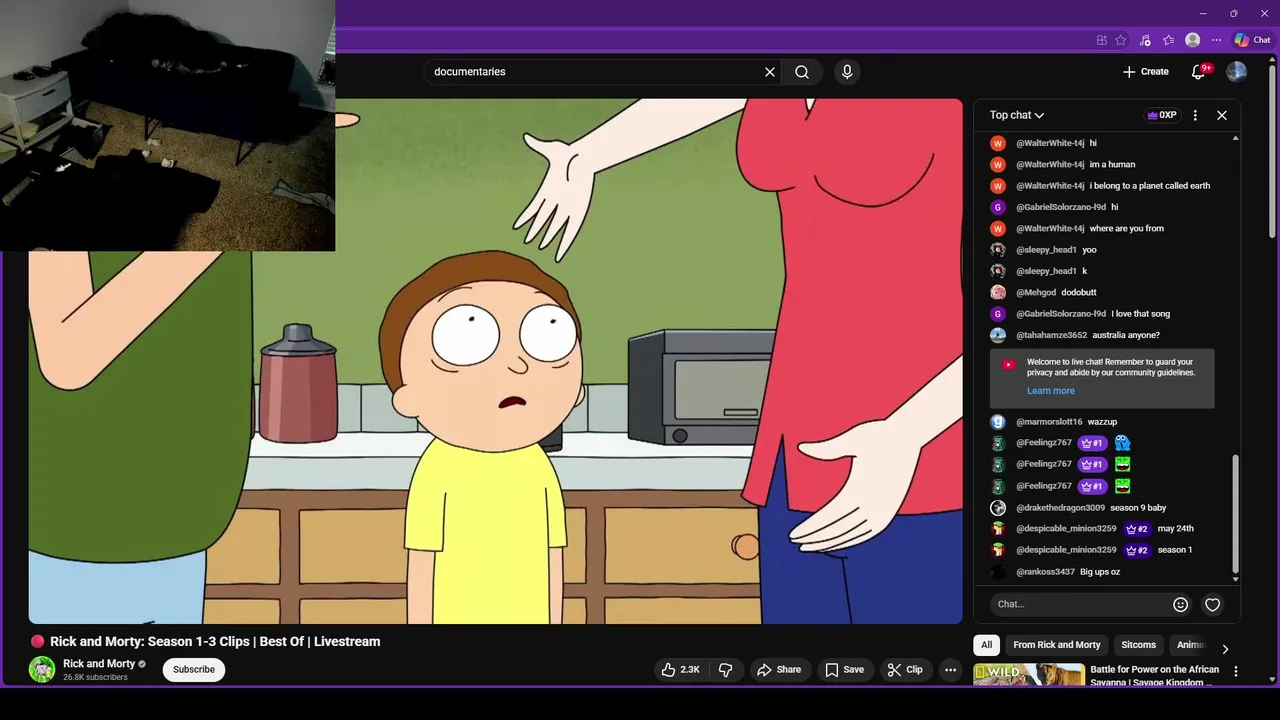This screenshot has width=1280, height=720.
Task: Clear the documentaries search text
Action: pyautogui.click(x=770, y=72)
